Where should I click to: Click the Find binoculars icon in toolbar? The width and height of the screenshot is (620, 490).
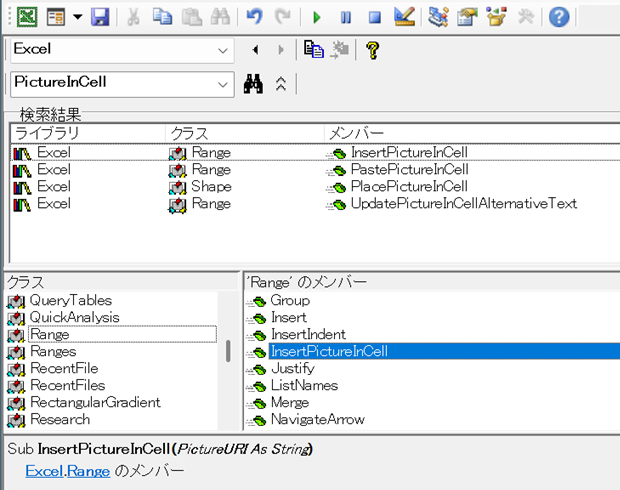tap(220, 17)
